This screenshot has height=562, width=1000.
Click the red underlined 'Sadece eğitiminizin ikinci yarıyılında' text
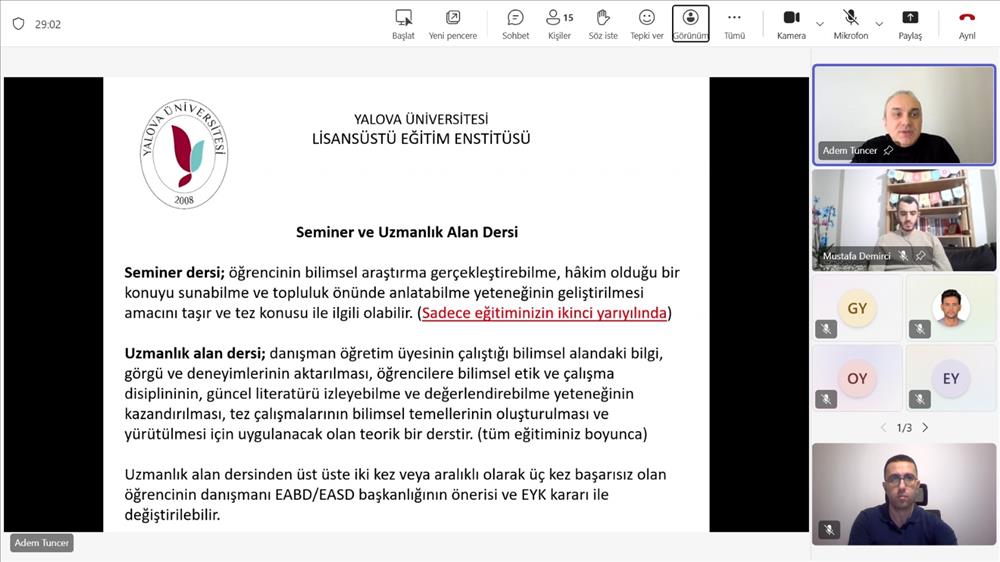tap(544, 313)
